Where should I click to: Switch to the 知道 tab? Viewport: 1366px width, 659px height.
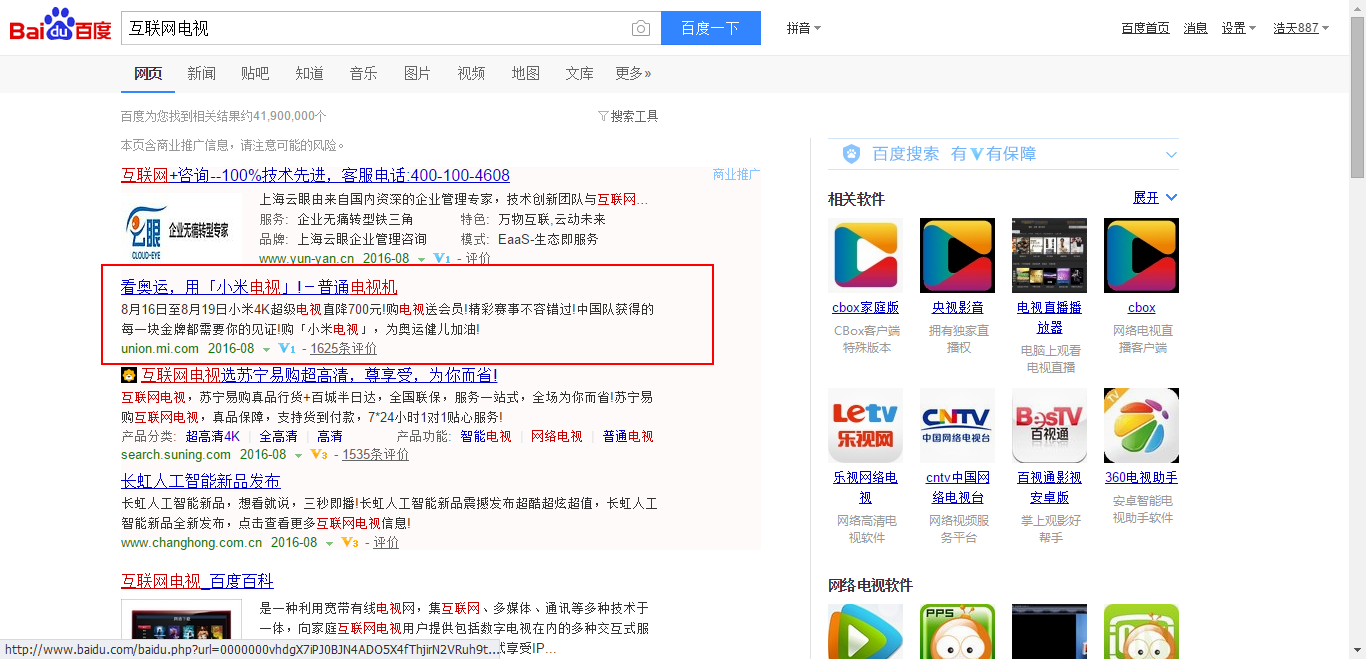[x=309, y=73]
